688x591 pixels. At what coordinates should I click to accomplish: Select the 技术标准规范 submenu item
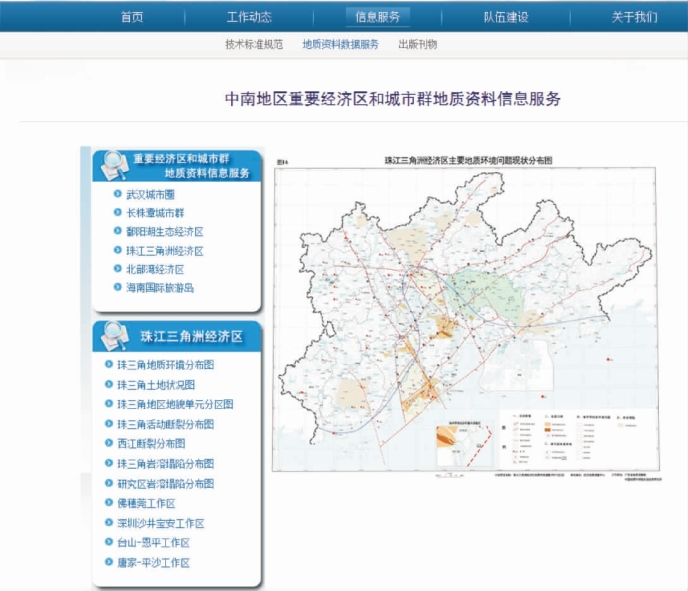(254, 45)
